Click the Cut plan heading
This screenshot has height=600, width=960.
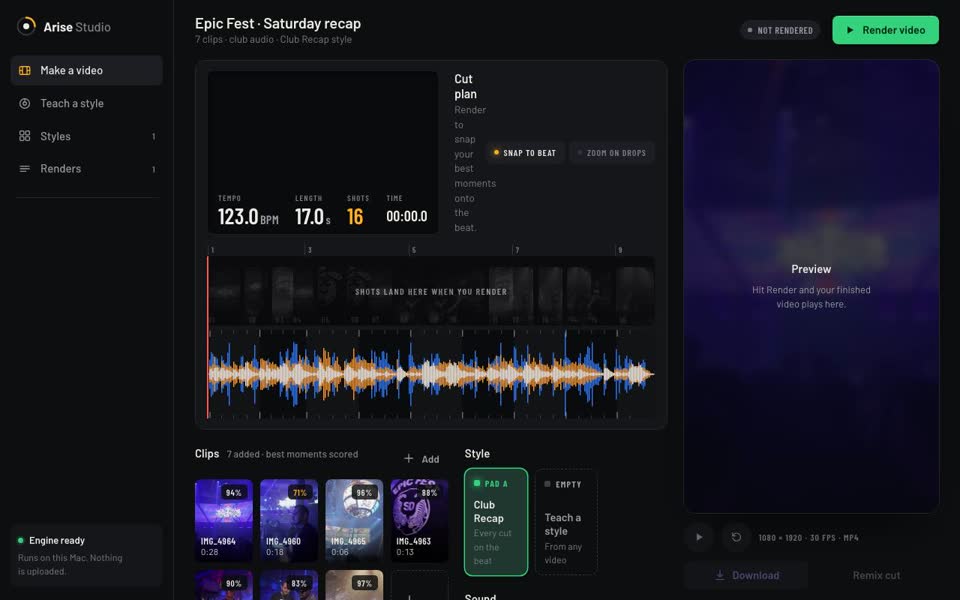pos(465,86)
